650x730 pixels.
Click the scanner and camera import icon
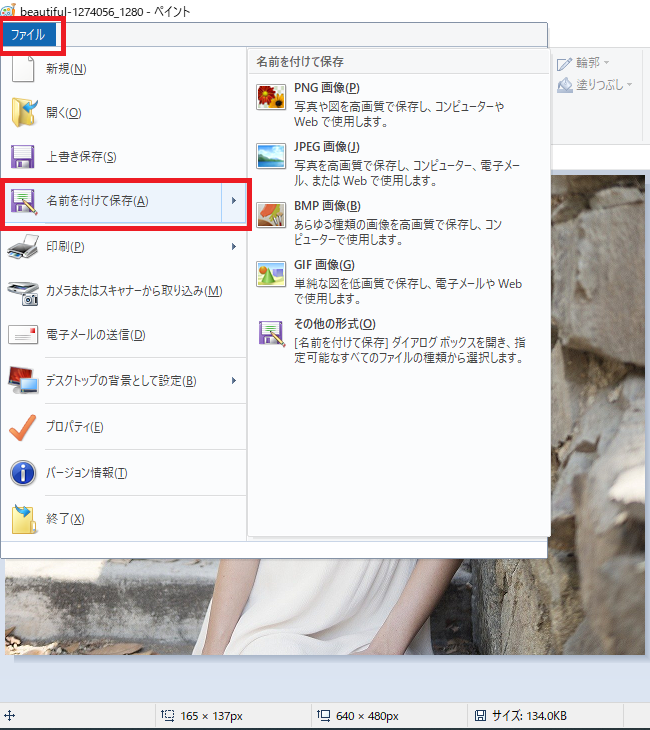tap(23, 292)
